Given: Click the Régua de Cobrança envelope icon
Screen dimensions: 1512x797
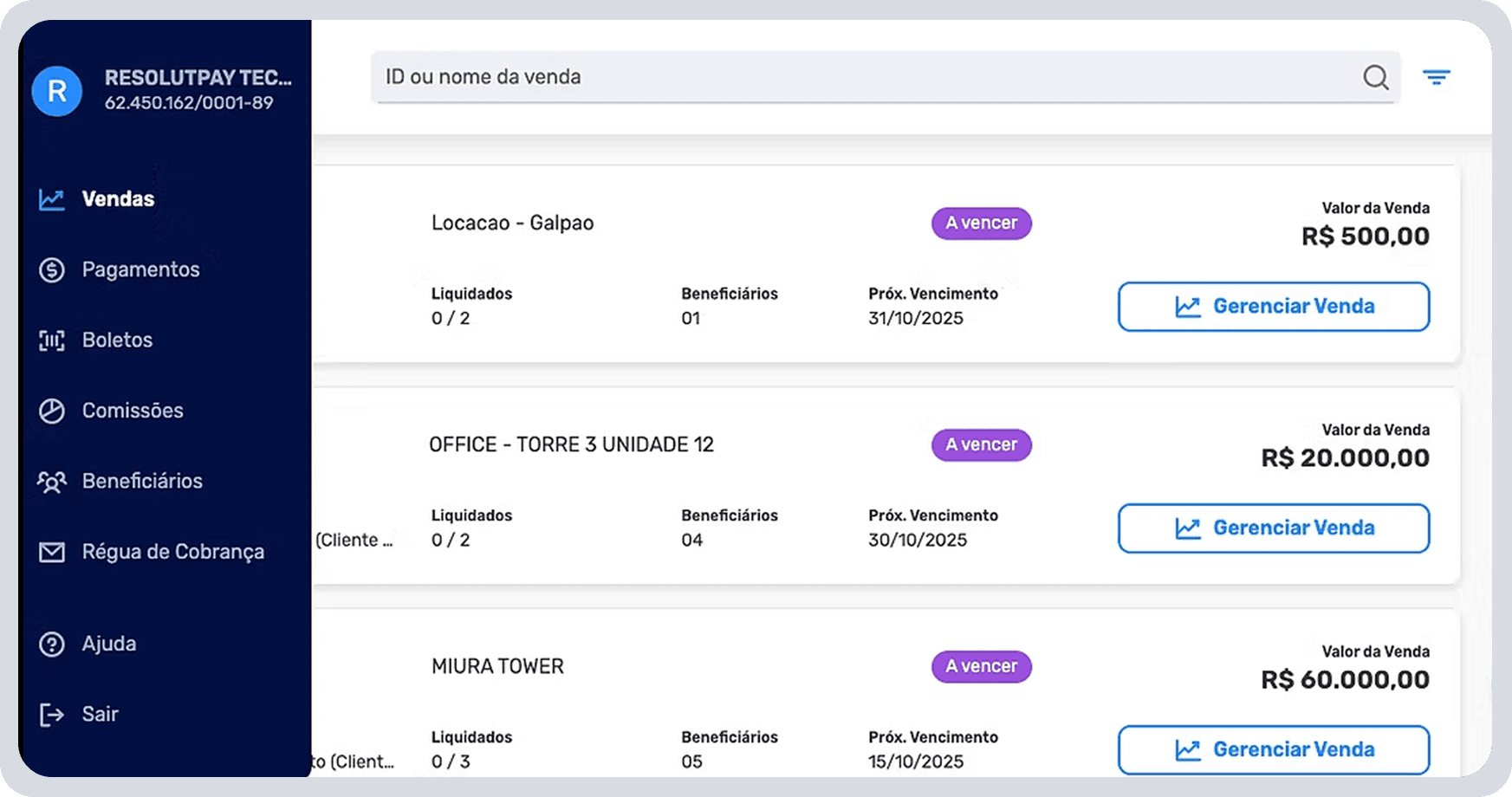Looking at the screenshot, I should 52,552.
